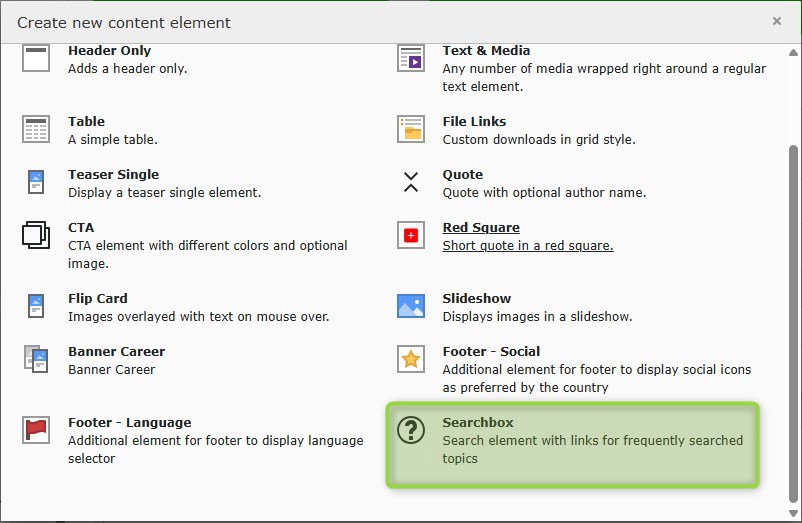Viewport: 802px width, 523px height.
Task: Select the Flip Card icon
Action: (36, 306)
